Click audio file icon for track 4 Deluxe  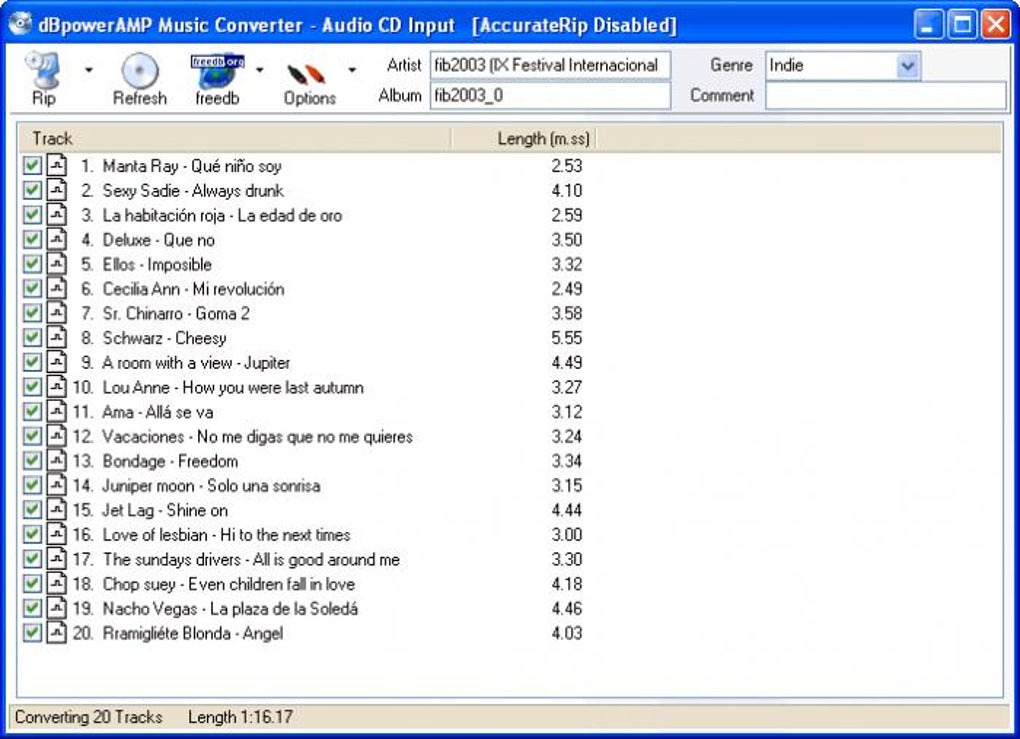(57, 239)
